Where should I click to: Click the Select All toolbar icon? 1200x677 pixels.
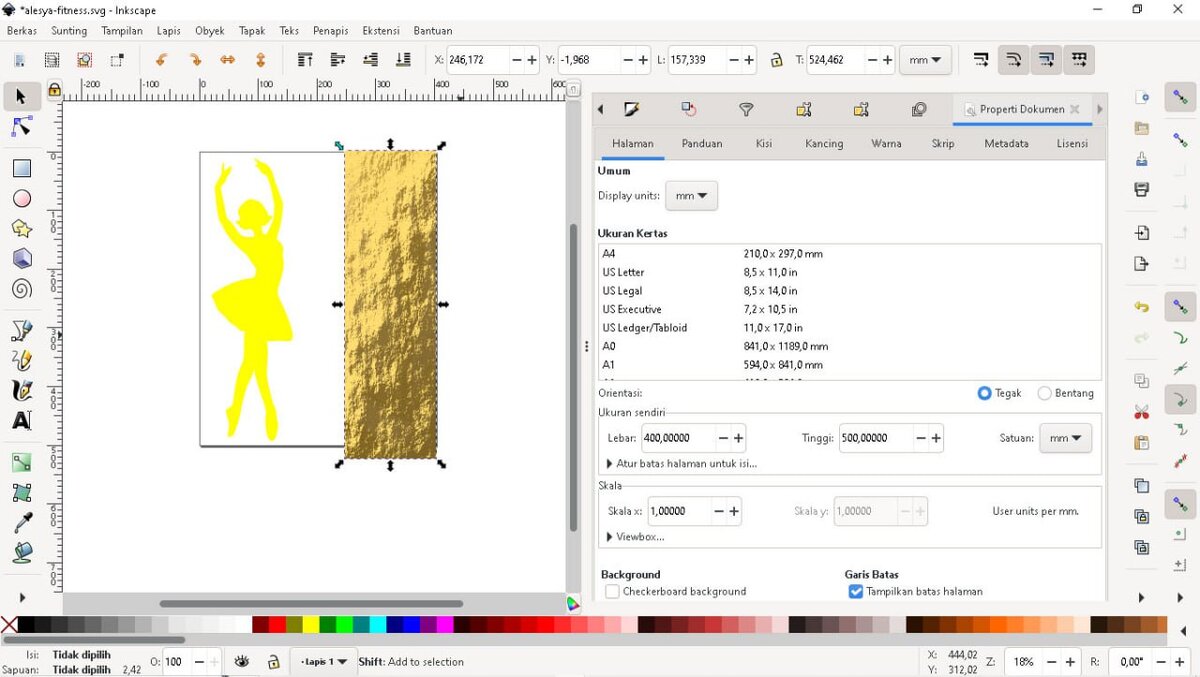coord(20,60)
